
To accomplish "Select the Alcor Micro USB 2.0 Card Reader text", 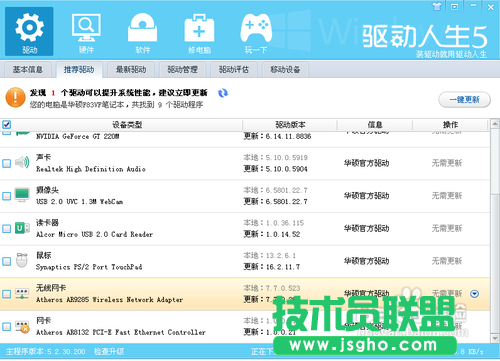I will point(94,234).
